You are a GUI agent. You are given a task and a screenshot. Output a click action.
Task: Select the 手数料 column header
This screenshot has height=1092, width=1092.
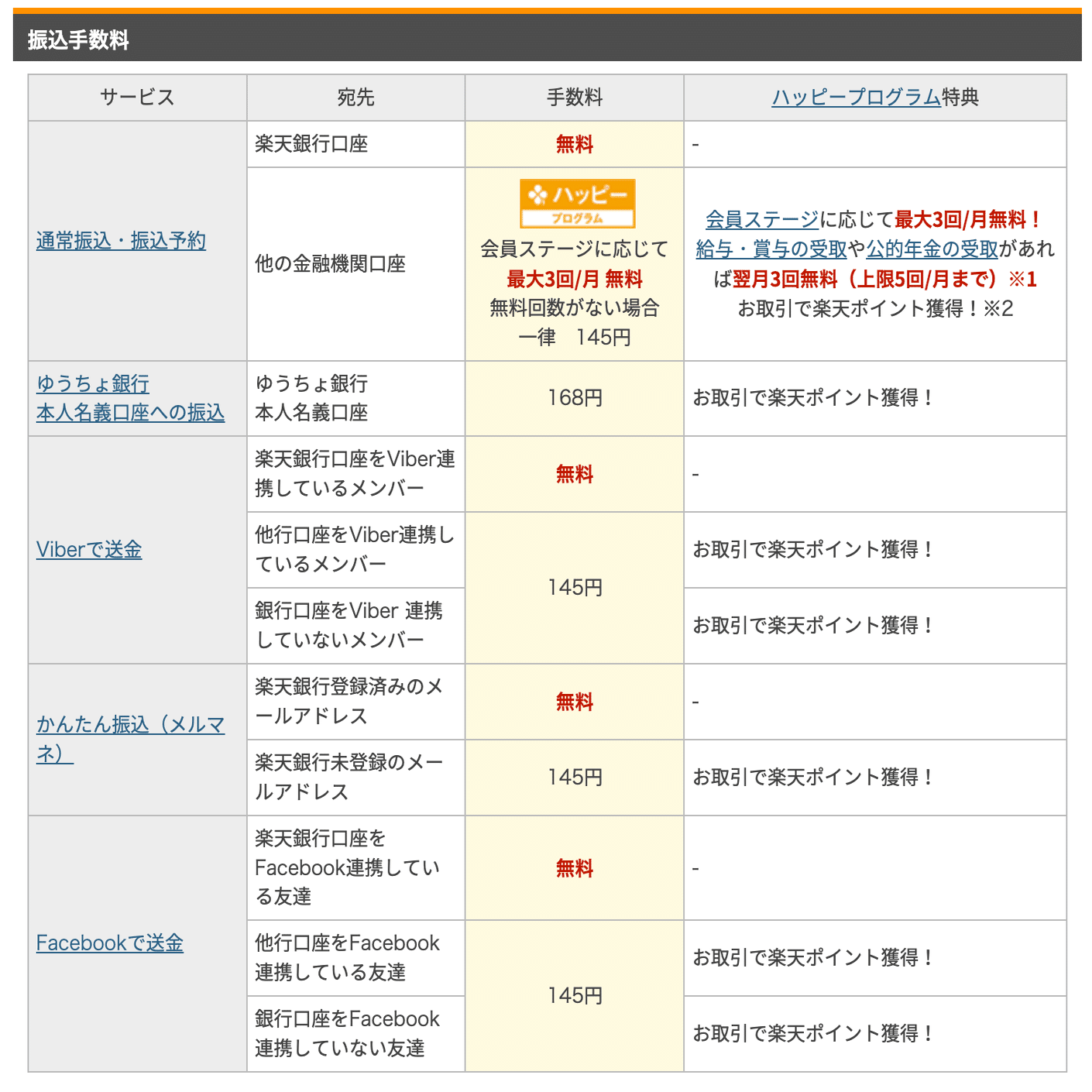tap(573, 97)
